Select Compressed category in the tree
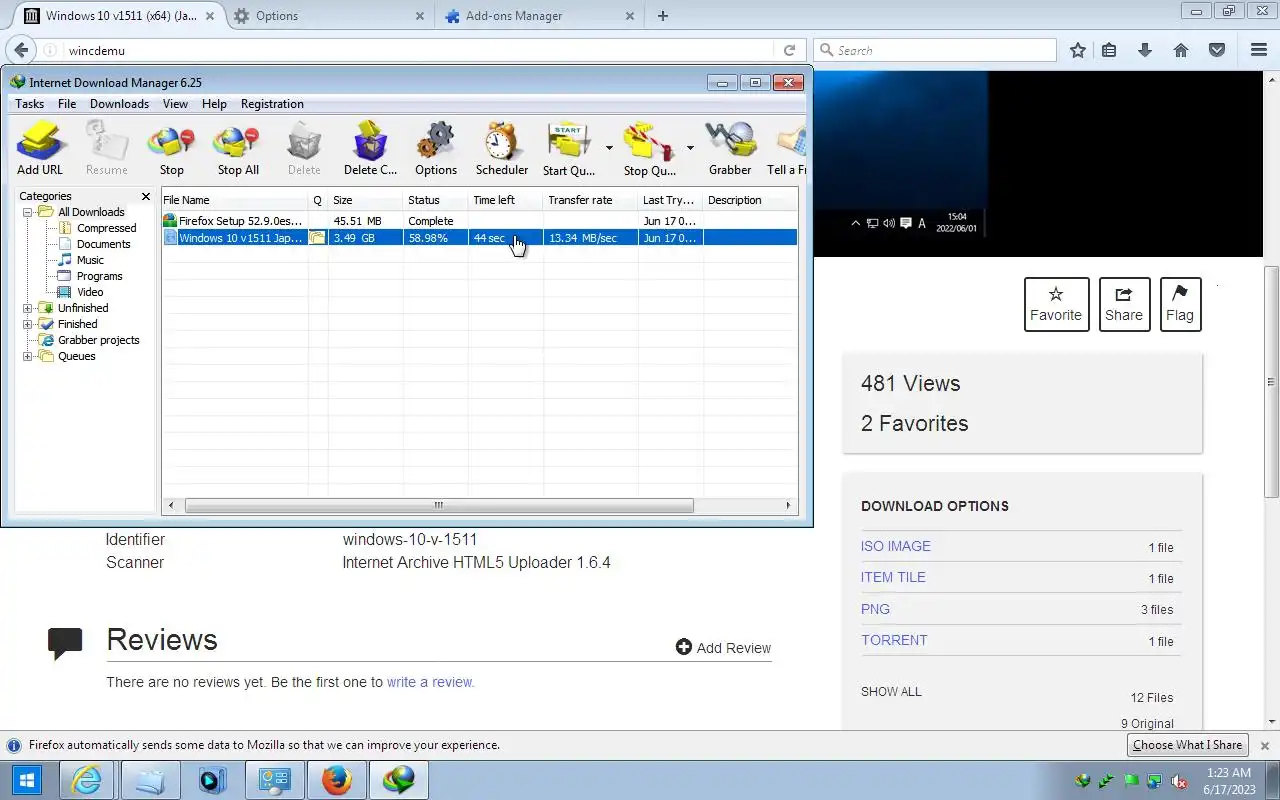The width and height of the screenshot is (1280, 800). (106, 228)
